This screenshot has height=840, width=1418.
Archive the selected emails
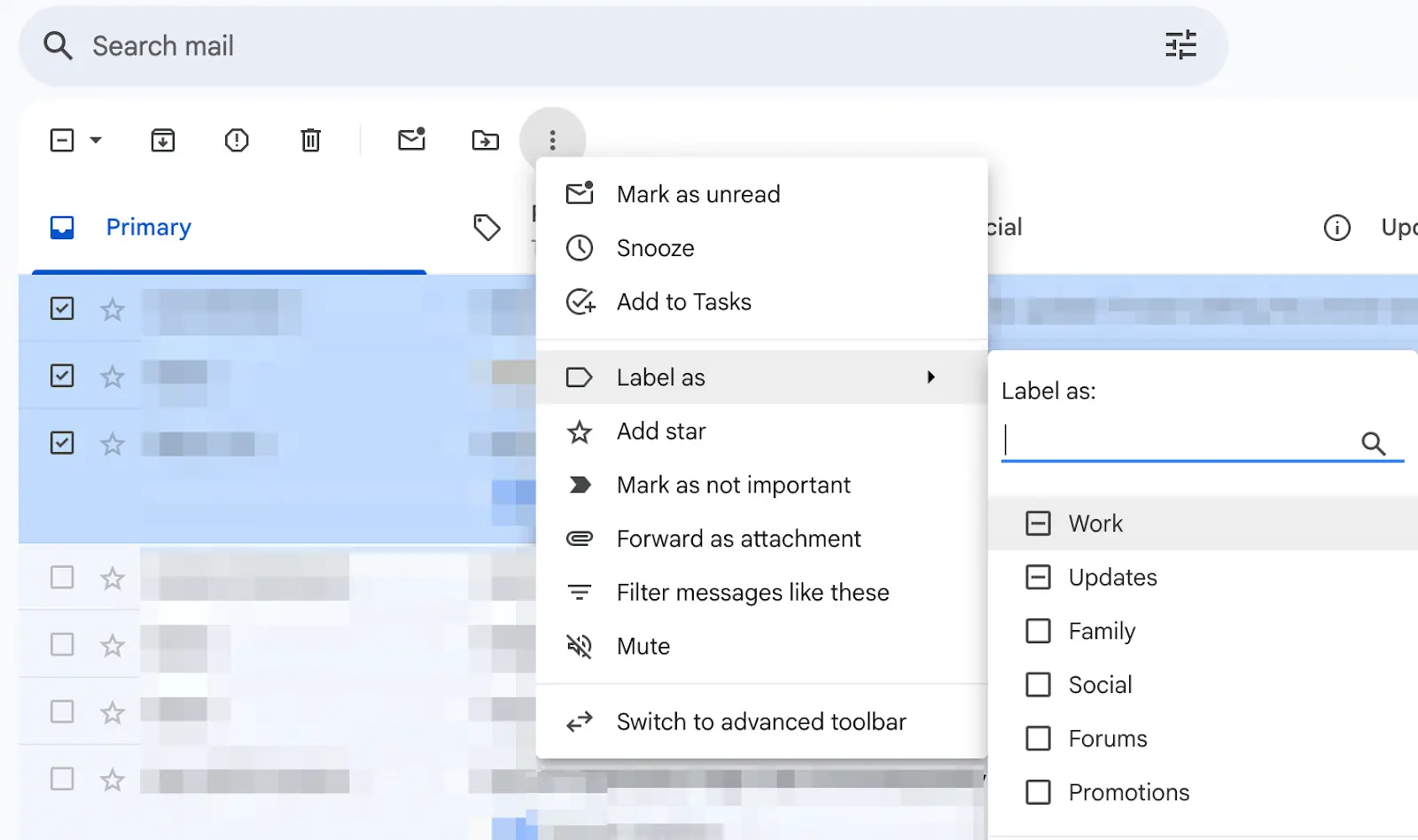coord(162,140)
